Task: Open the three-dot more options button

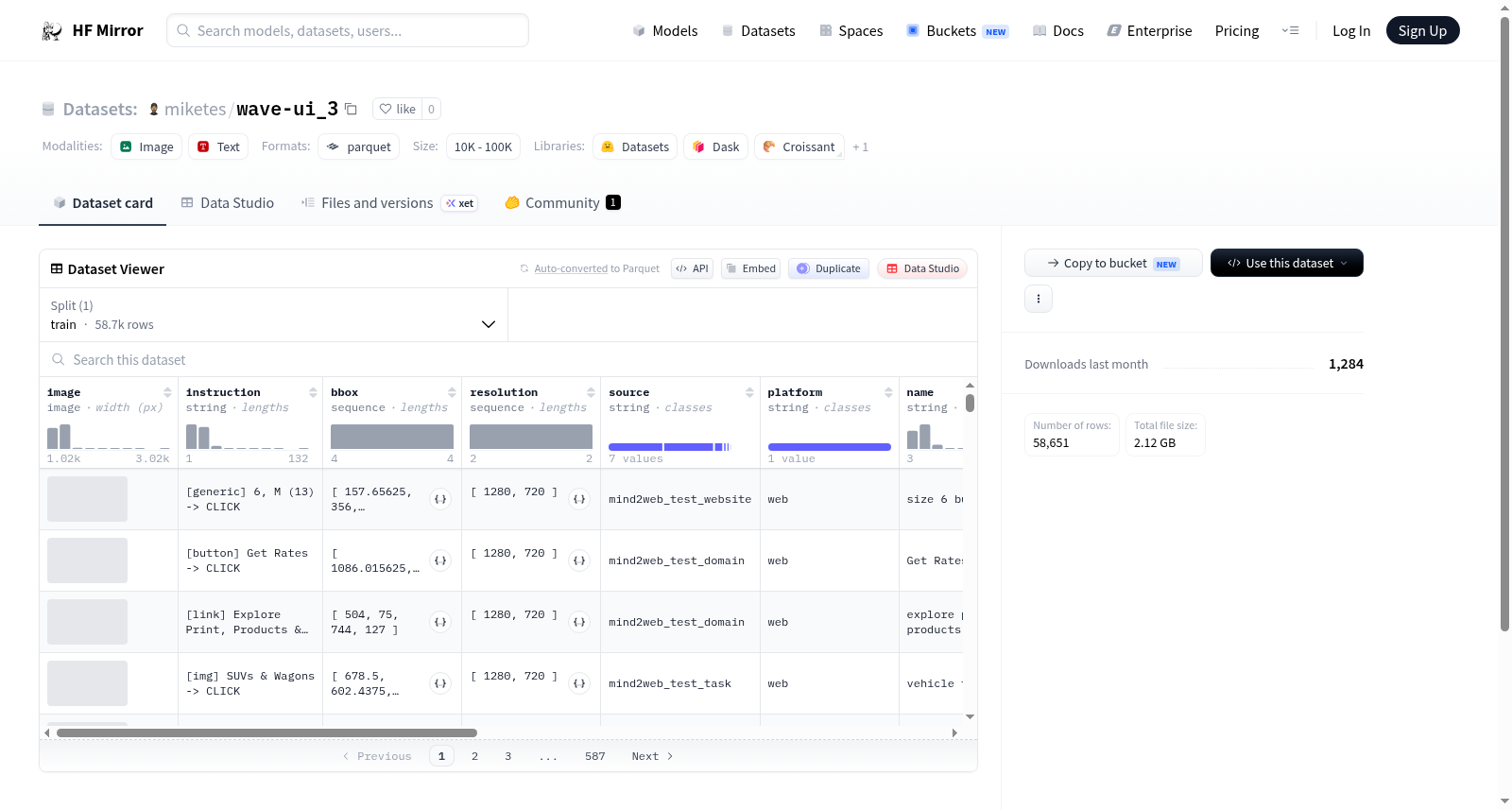Action: point(1039,299)
